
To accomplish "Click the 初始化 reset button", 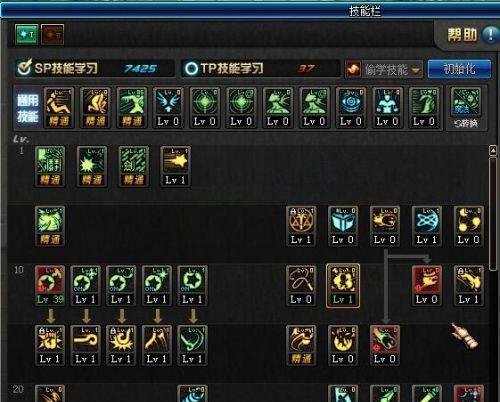I will pos(459,69).
